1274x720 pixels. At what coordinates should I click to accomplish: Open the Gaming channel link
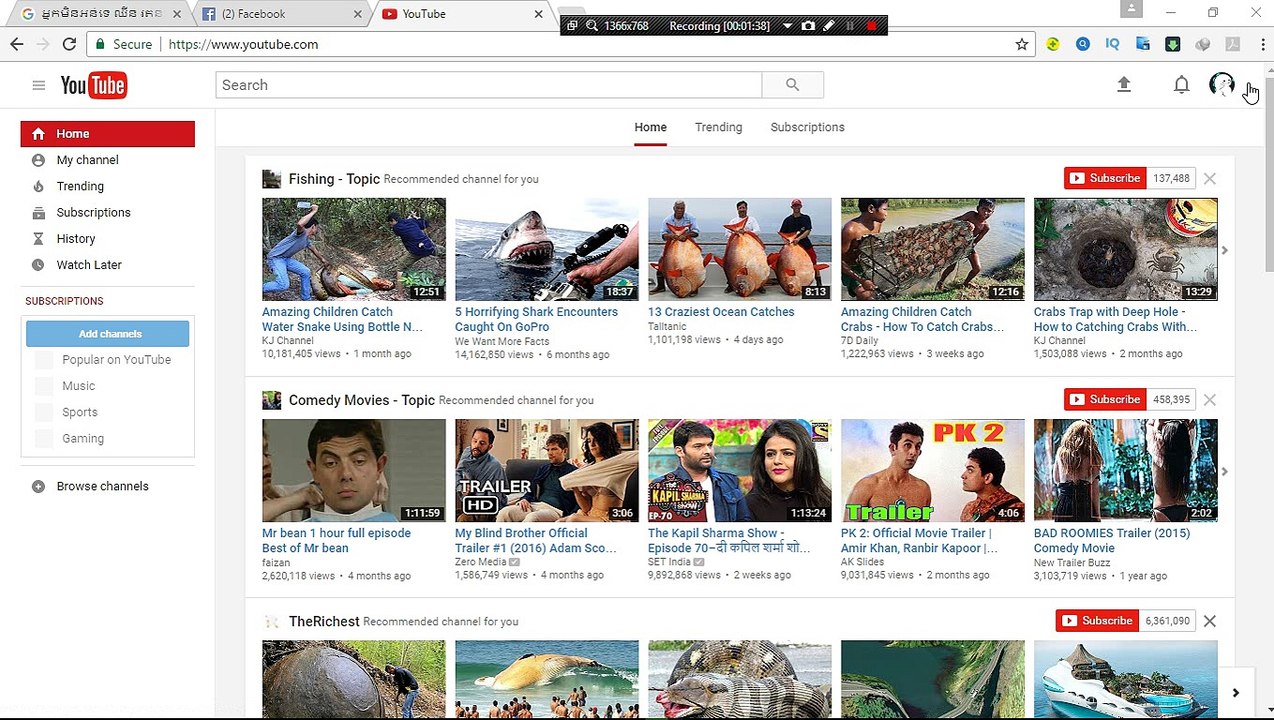[83, 438]
